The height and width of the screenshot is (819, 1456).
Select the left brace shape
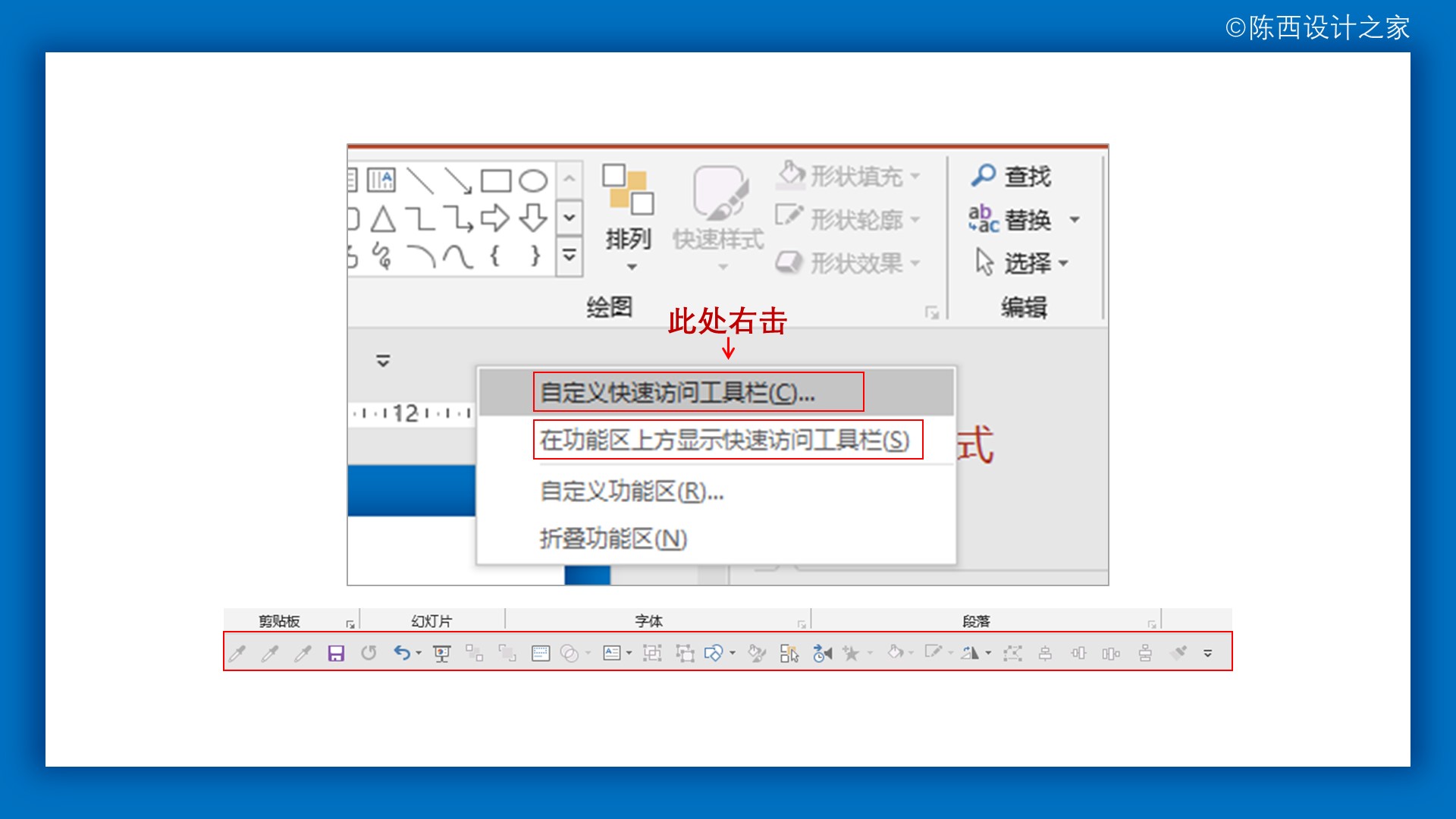495,256
